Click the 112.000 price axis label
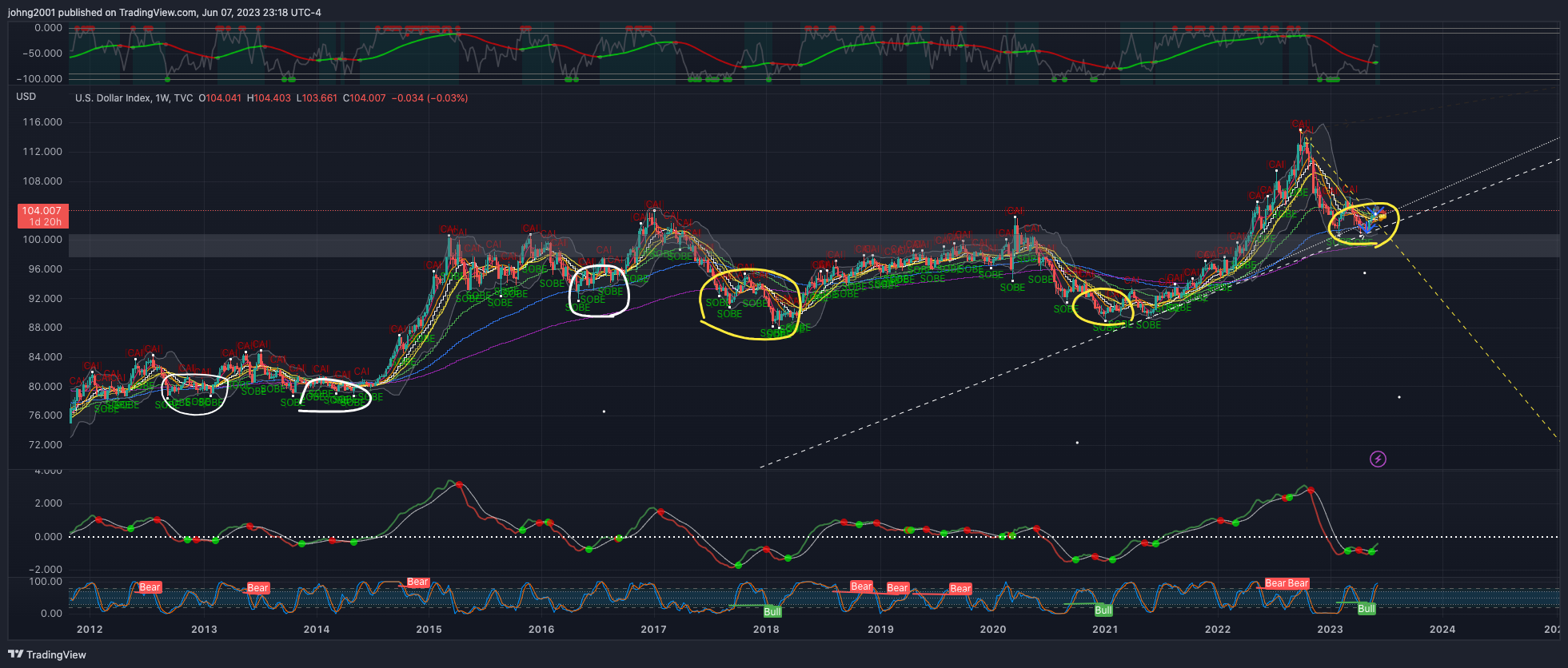 (42, 152)
